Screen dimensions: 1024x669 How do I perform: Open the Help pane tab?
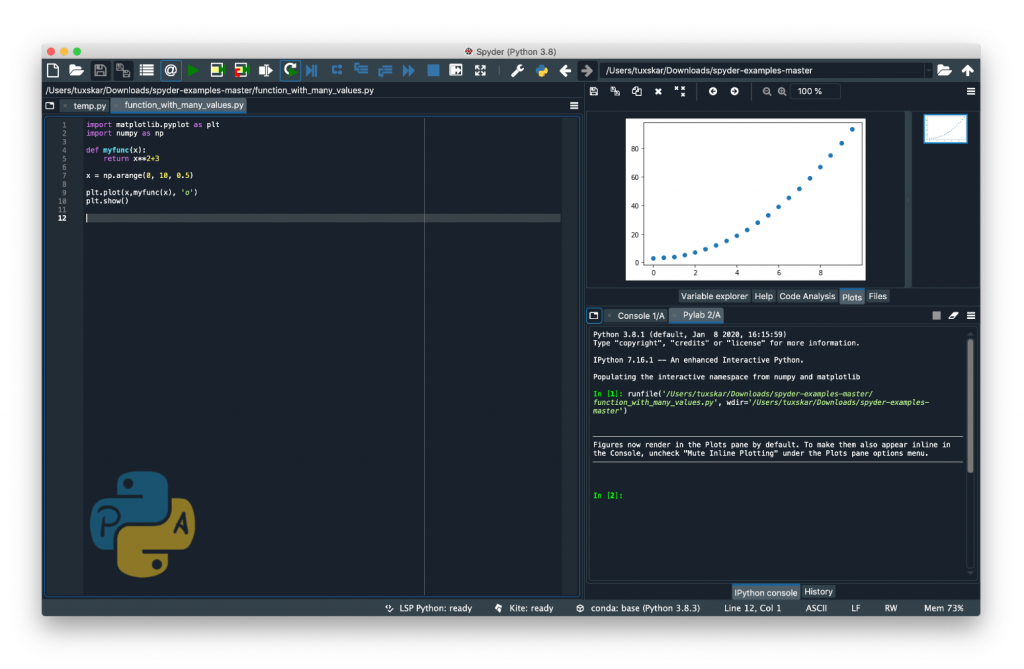coord(763,296)
